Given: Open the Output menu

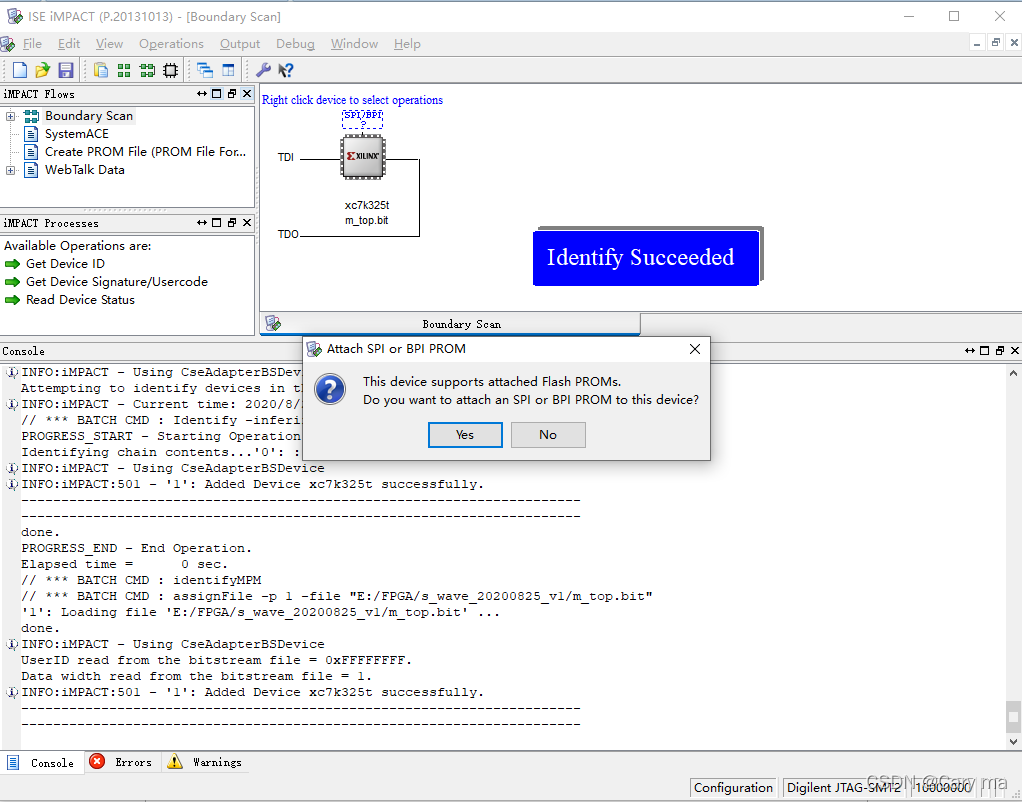Looking at the screenshot, I should point(240,44).
